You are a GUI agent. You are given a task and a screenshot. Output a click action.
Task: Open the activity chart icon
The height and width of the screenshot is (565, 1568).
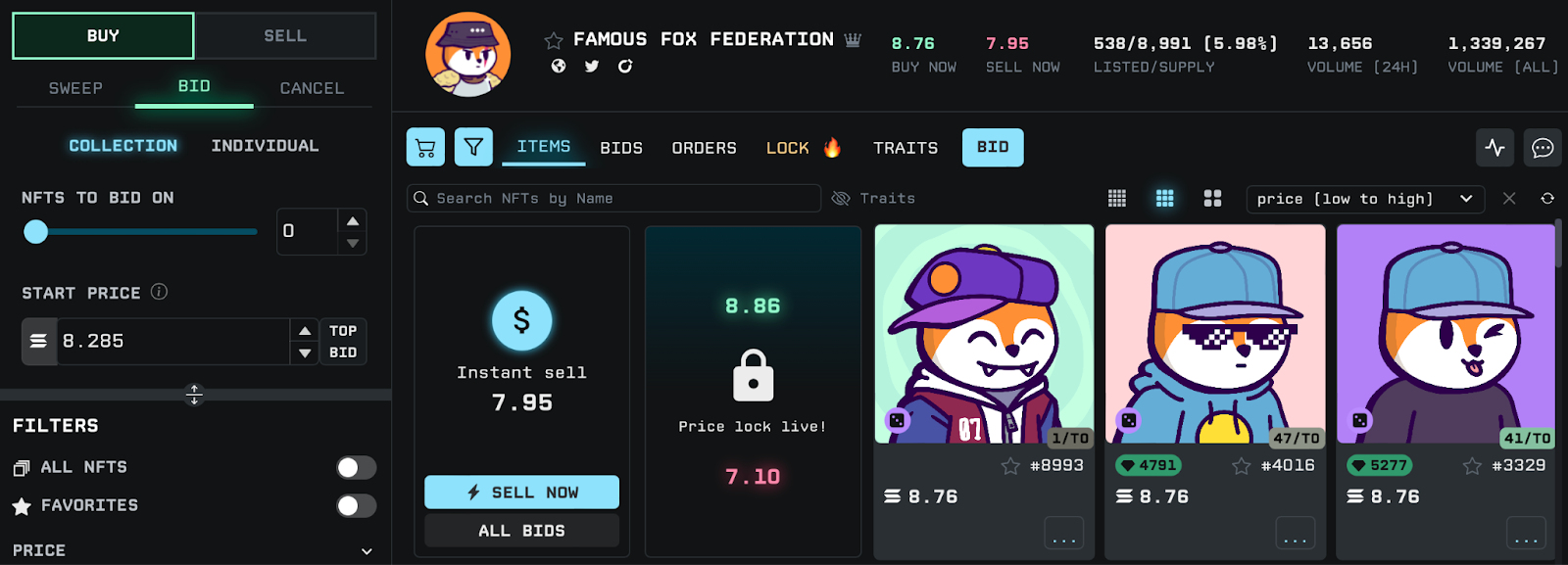1494,148
